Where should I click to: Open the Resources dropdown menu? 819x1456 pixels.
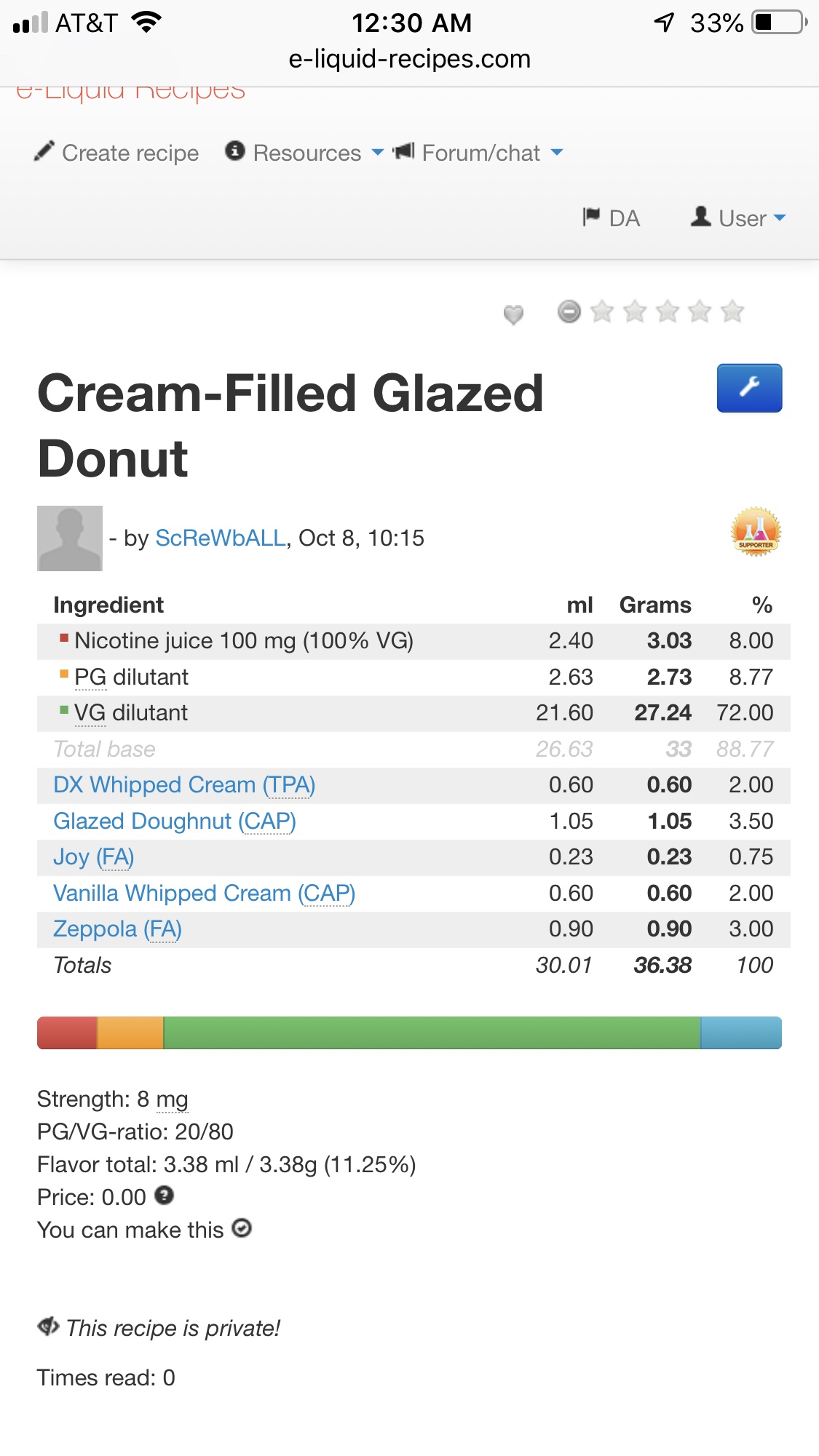[304, 153]
